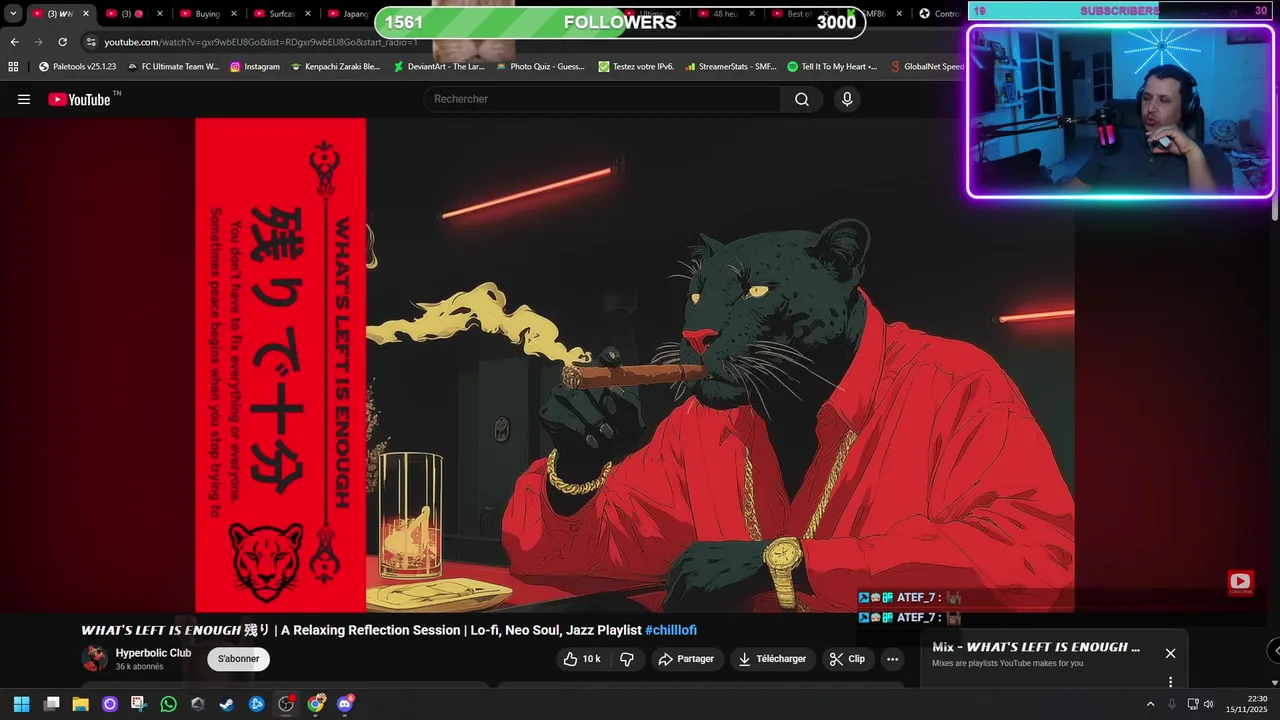
Task: Click the Partager share button
Action: [x=686, y=659]
